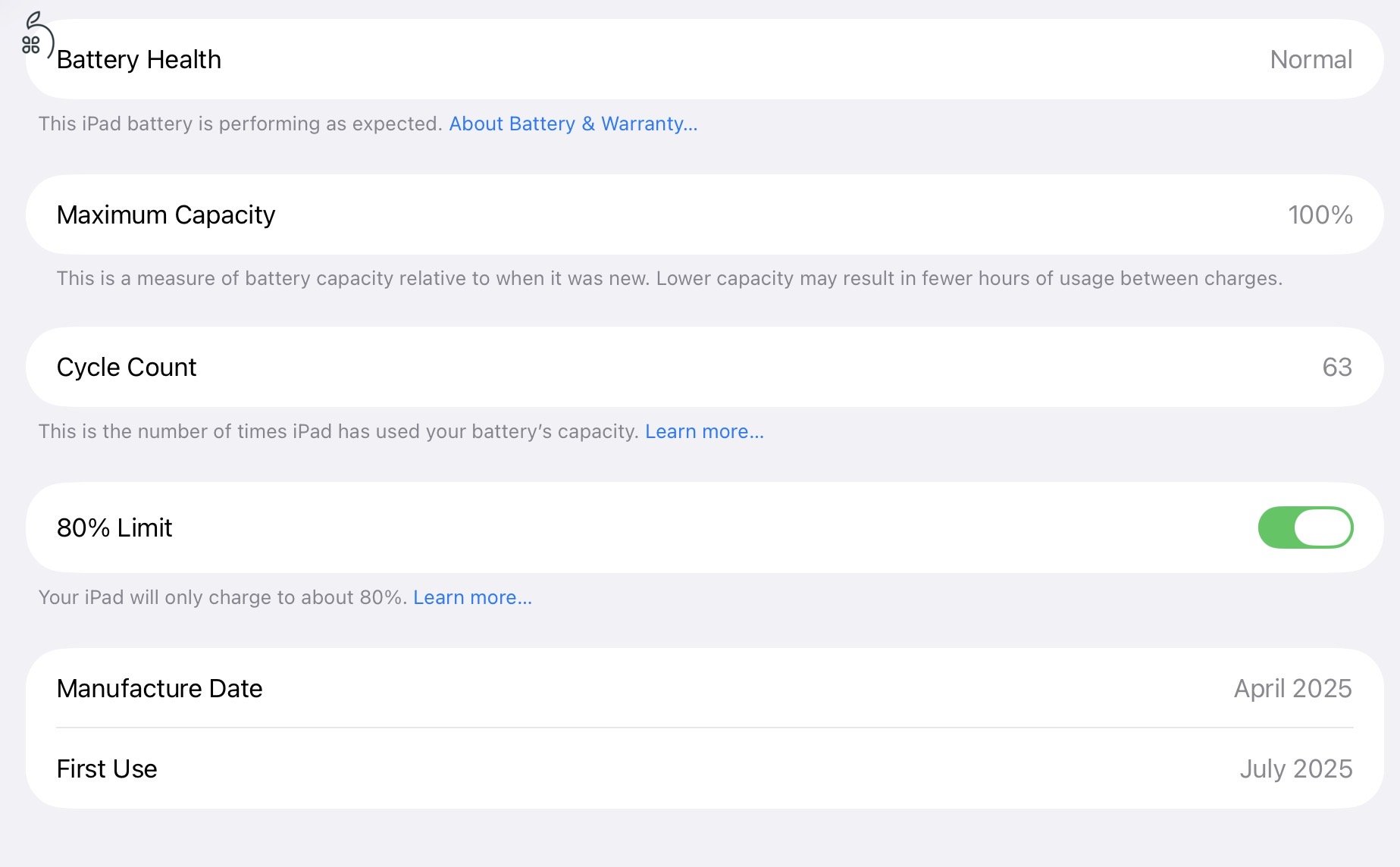Open Learn more link about cycle count
Image resolution: width=1400 pixels, height=867 pixels.
[704, 431]
